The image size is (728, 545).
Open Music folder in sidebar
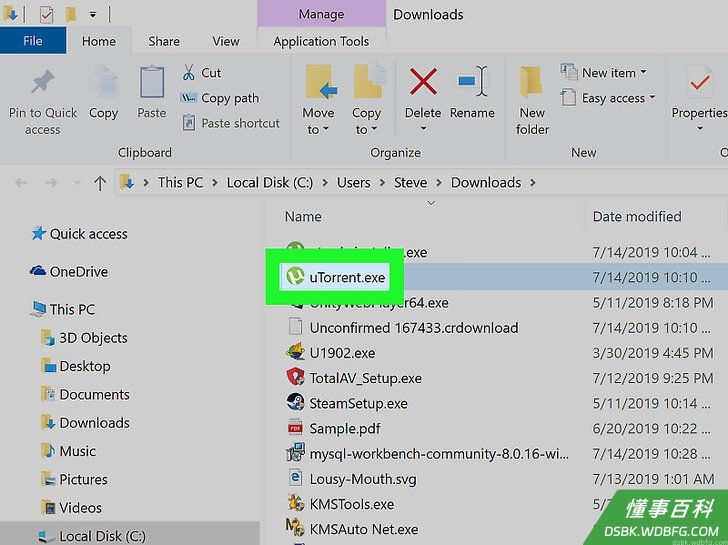click(68, 451)
